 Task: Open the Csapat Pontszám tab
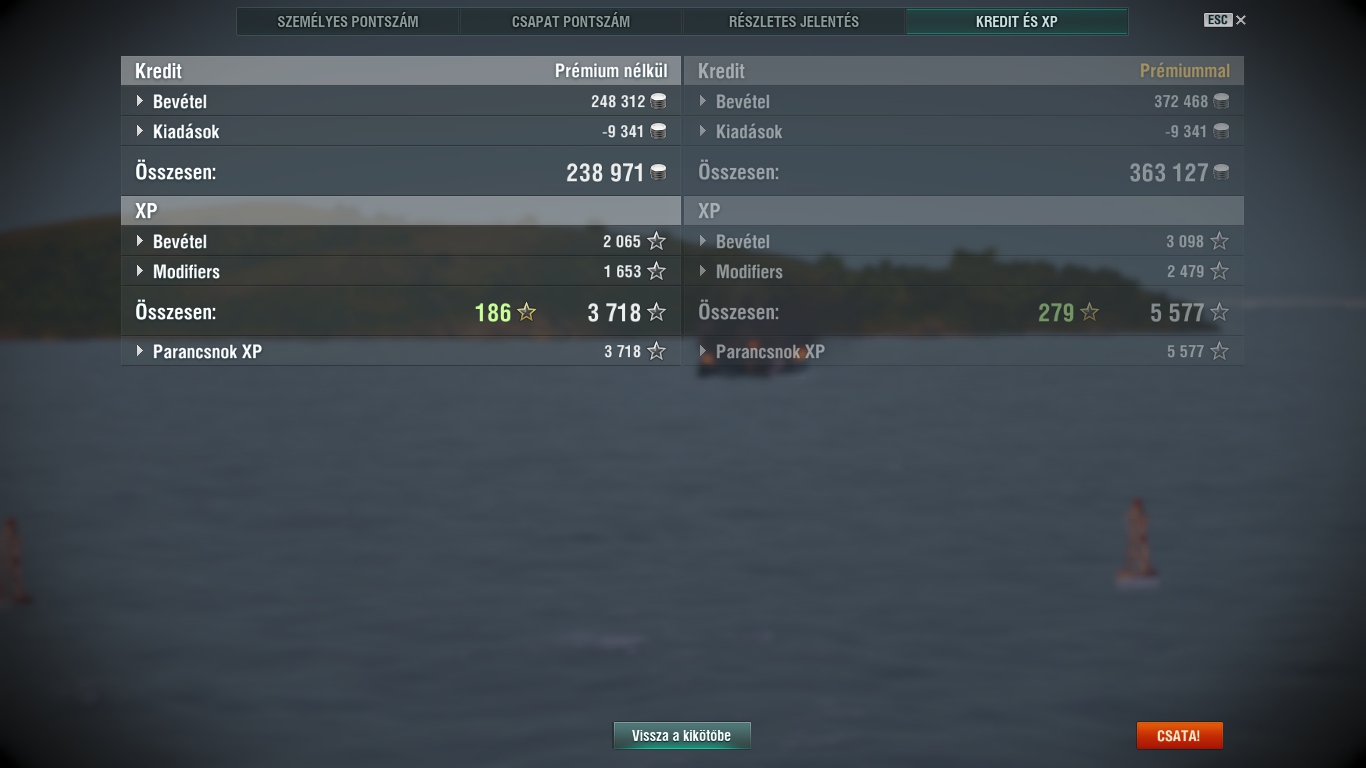click(x=571, y=21)
